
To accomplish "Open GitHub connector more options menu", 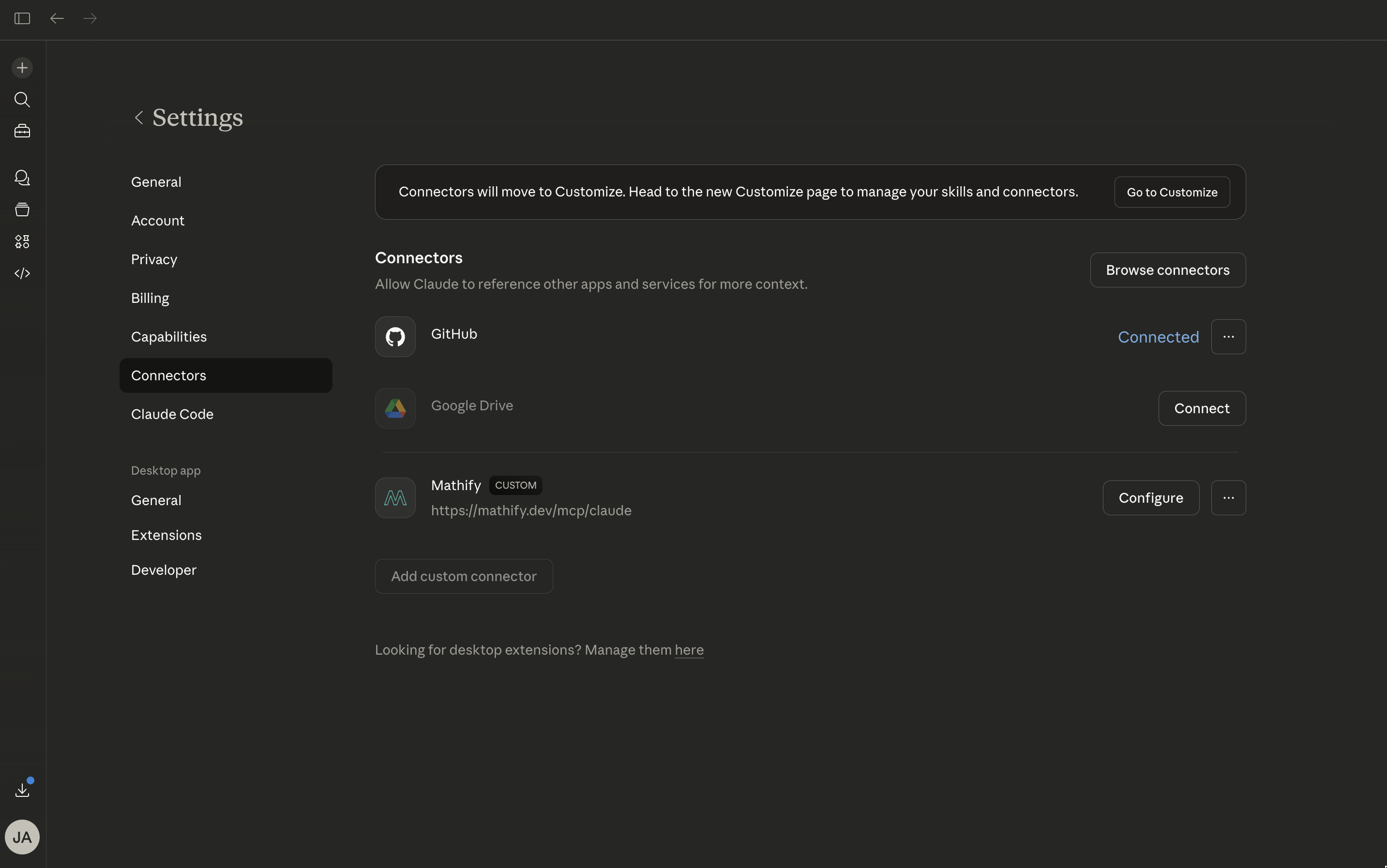I will (1228, 336).
